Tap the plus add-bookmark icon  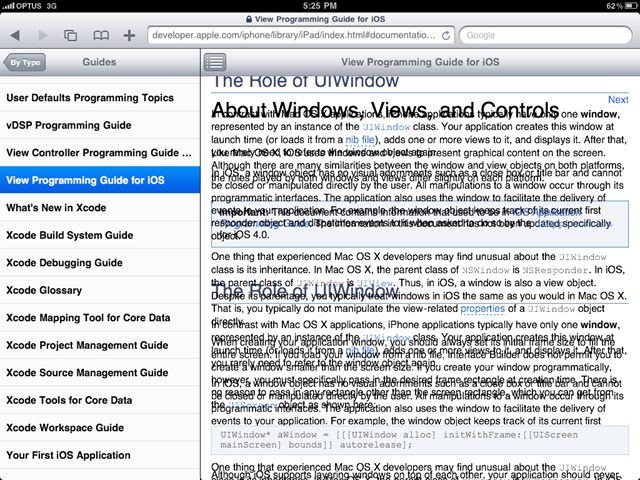(x=129, y=36)
